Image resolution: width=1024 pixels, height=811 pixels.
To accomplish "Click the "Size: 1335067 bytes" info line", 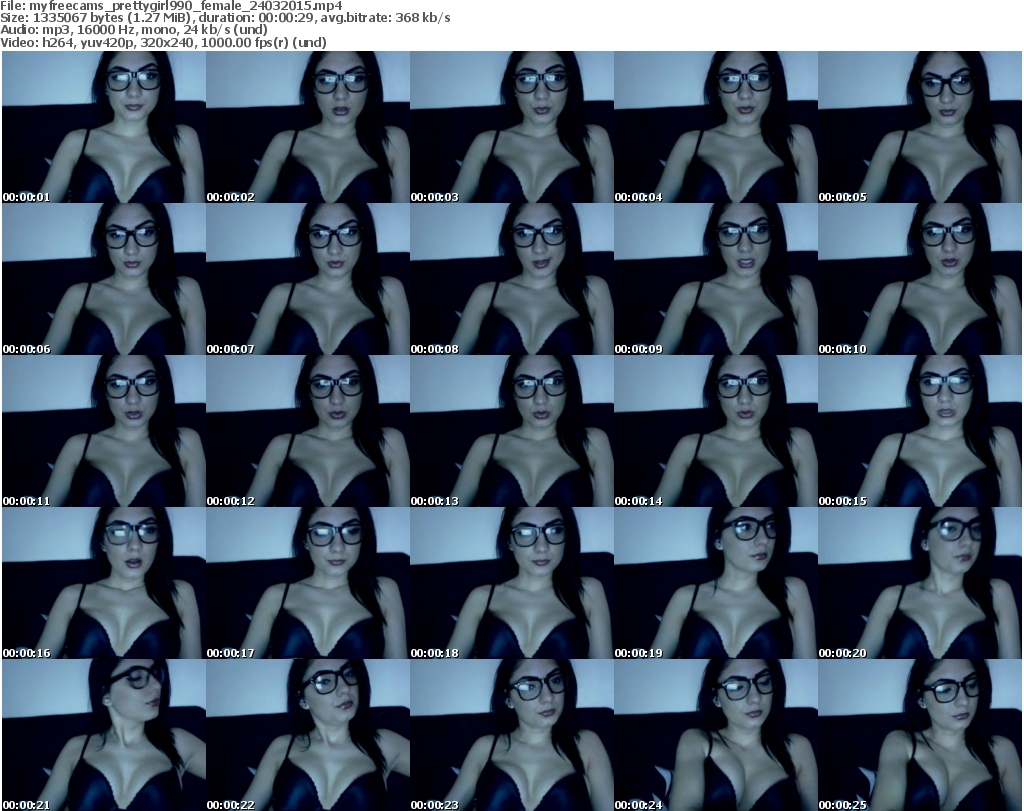I will click(x=225, y=18).
